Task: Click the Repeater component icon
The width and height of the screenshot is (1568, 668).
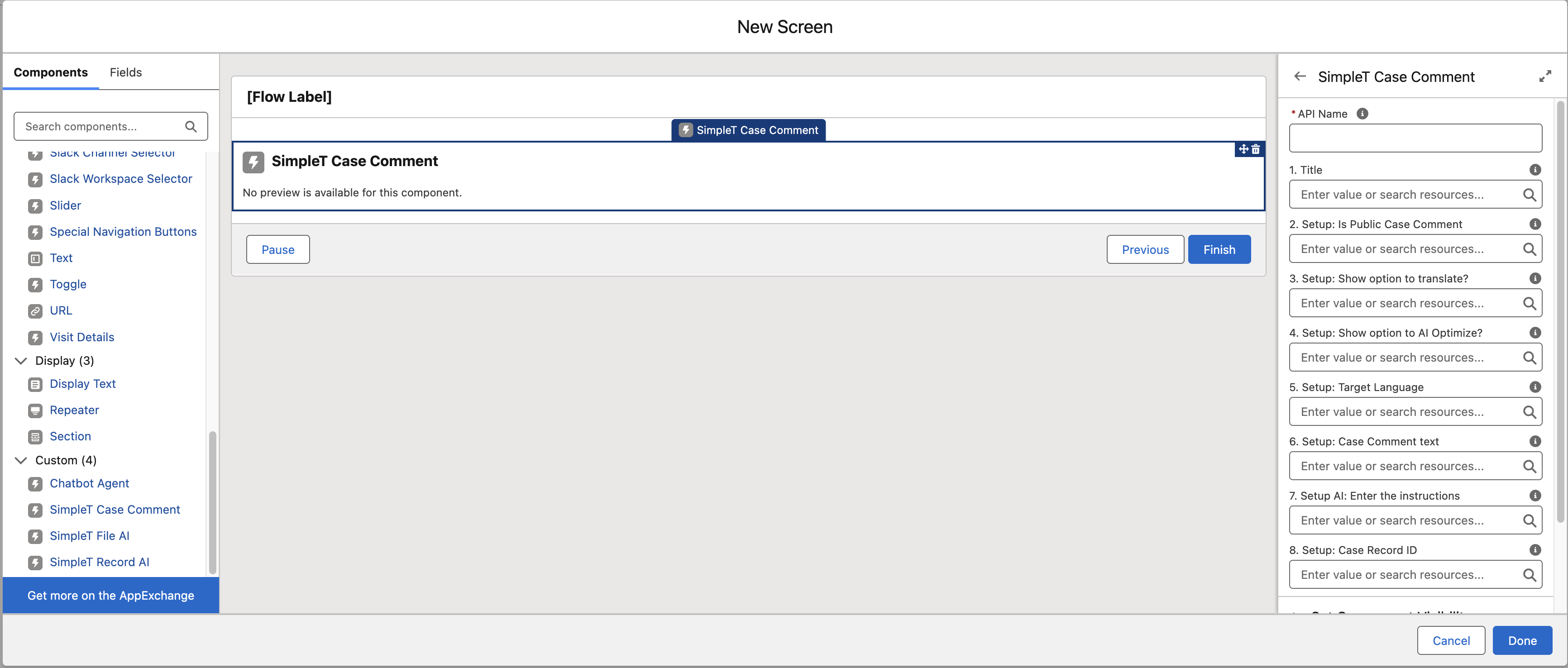Action: click(35, 410)
